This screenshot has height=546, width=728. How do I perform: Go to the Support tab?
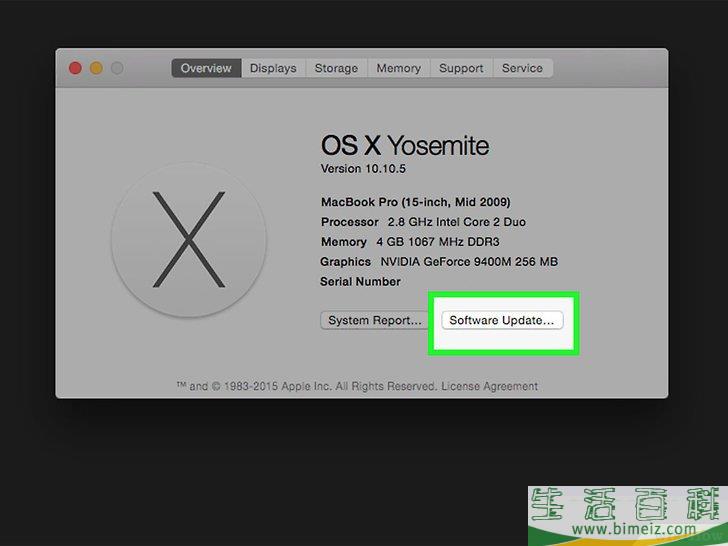click(461, 68)
